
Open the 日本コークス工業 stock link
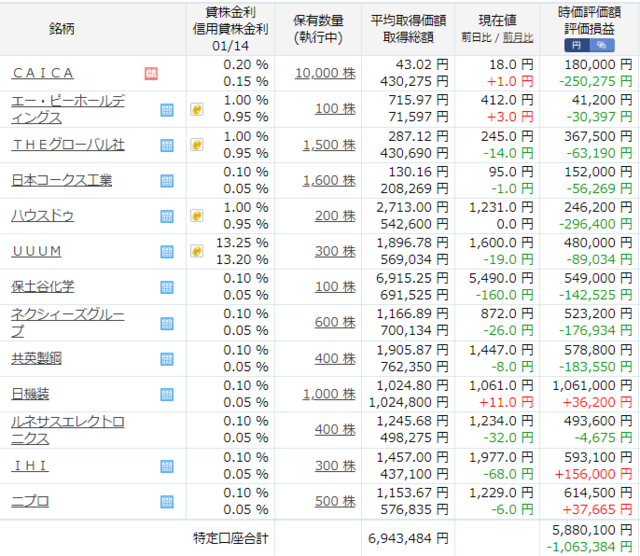point(61,180)
